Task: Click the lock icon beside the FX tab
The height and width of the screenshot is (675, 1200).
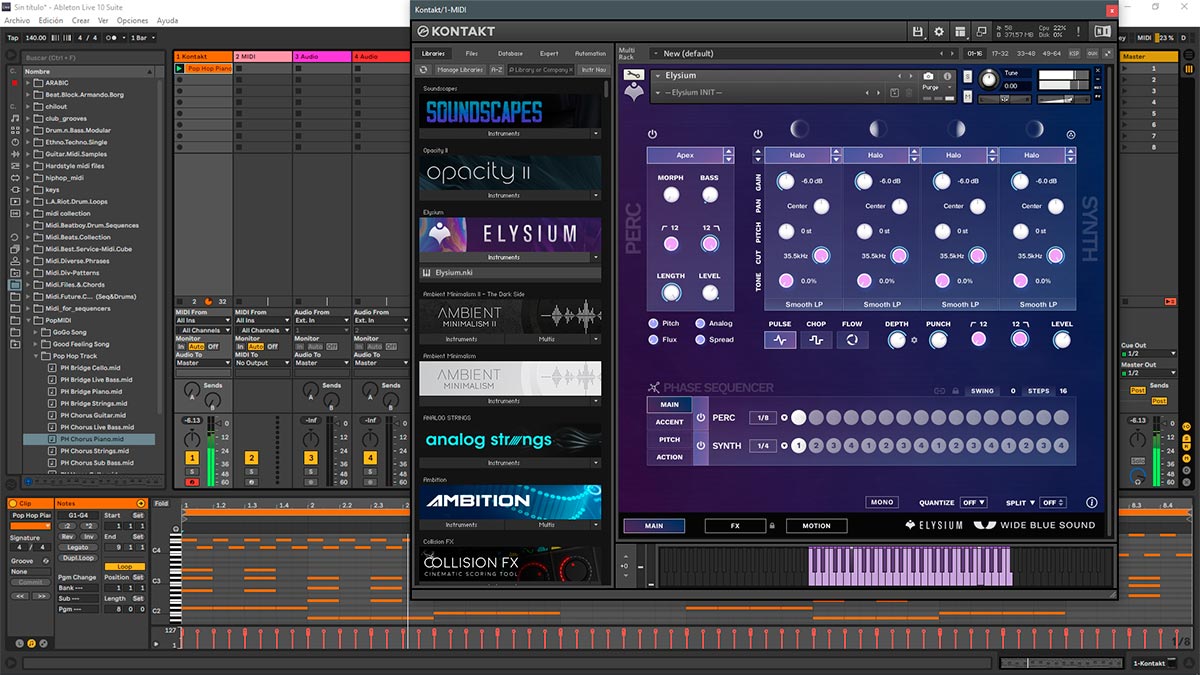Action: pos(771,525)
